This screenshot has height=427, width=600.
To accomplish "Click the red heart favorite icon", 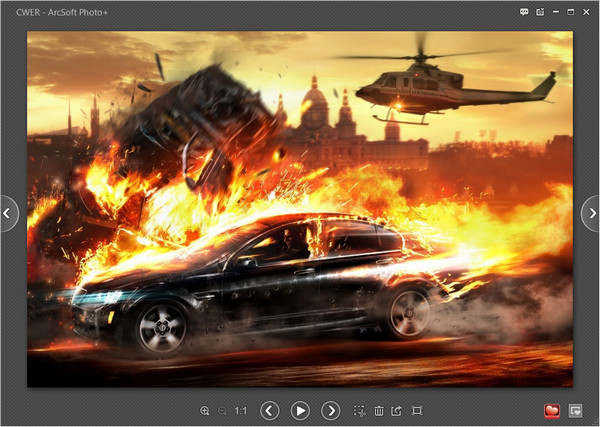I will [551, 410].
